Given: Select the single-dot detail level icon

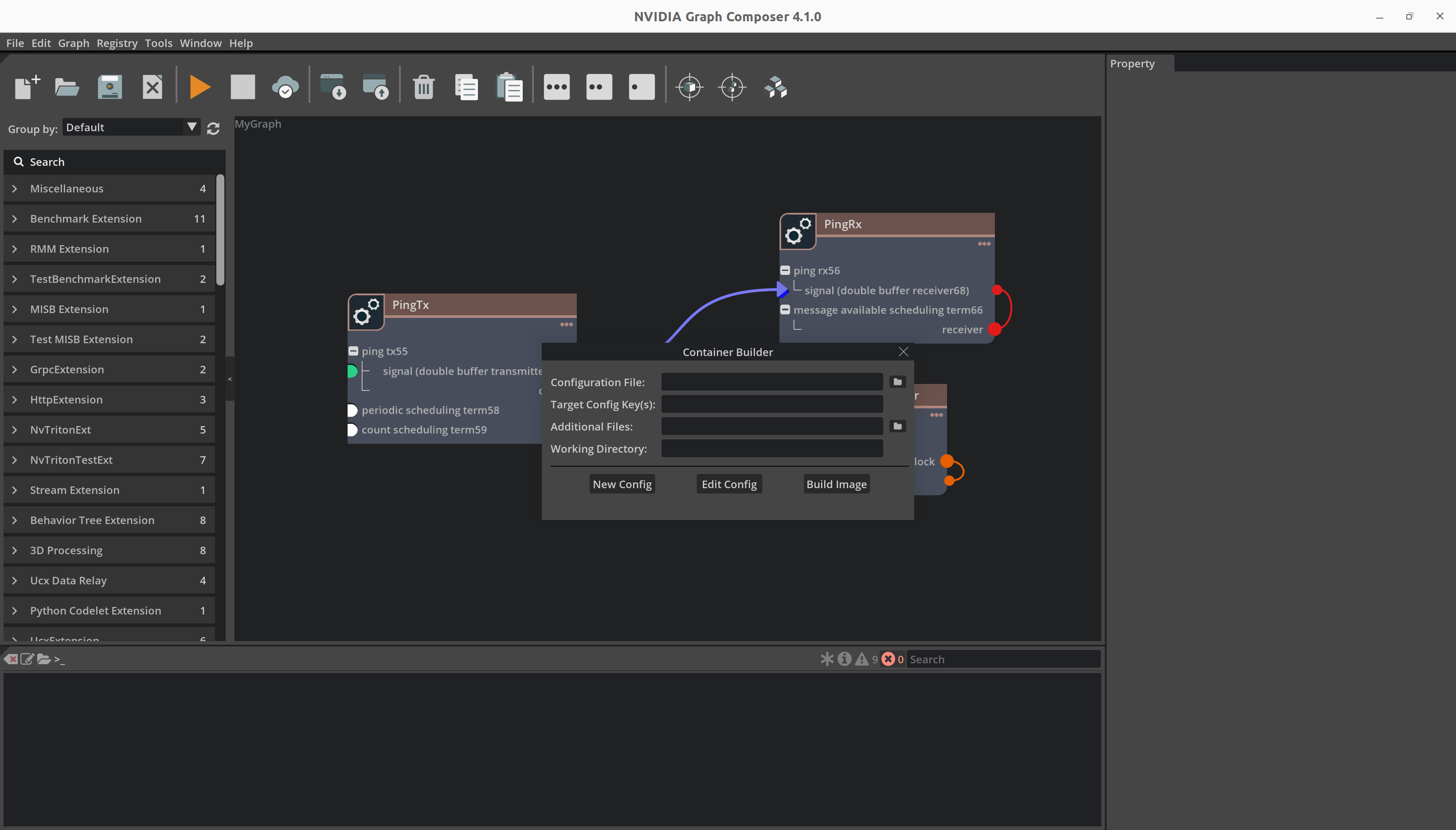Looking at the screenshot, I should click(642, 87).
